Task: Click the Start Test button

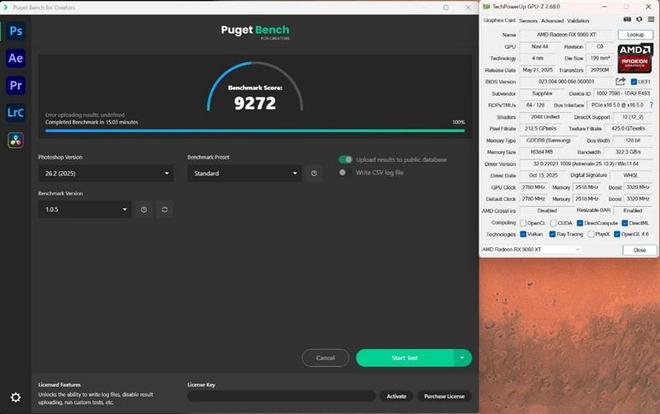Action: [405, 357]
